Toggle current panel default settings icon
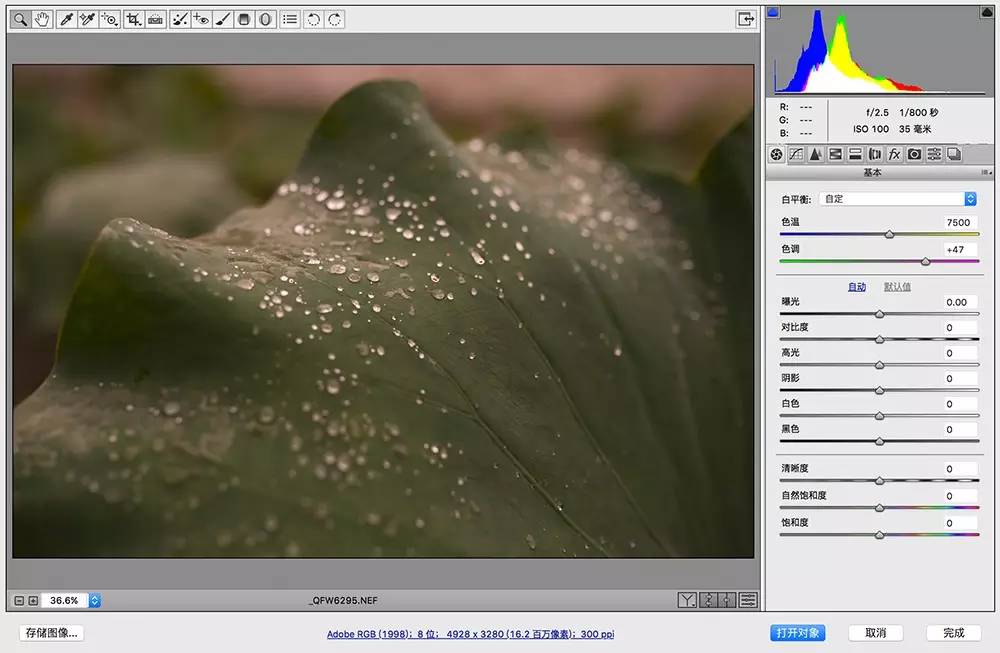This screenshot has height=653, width=1000. pyautogui.click(x=748, y=600)
